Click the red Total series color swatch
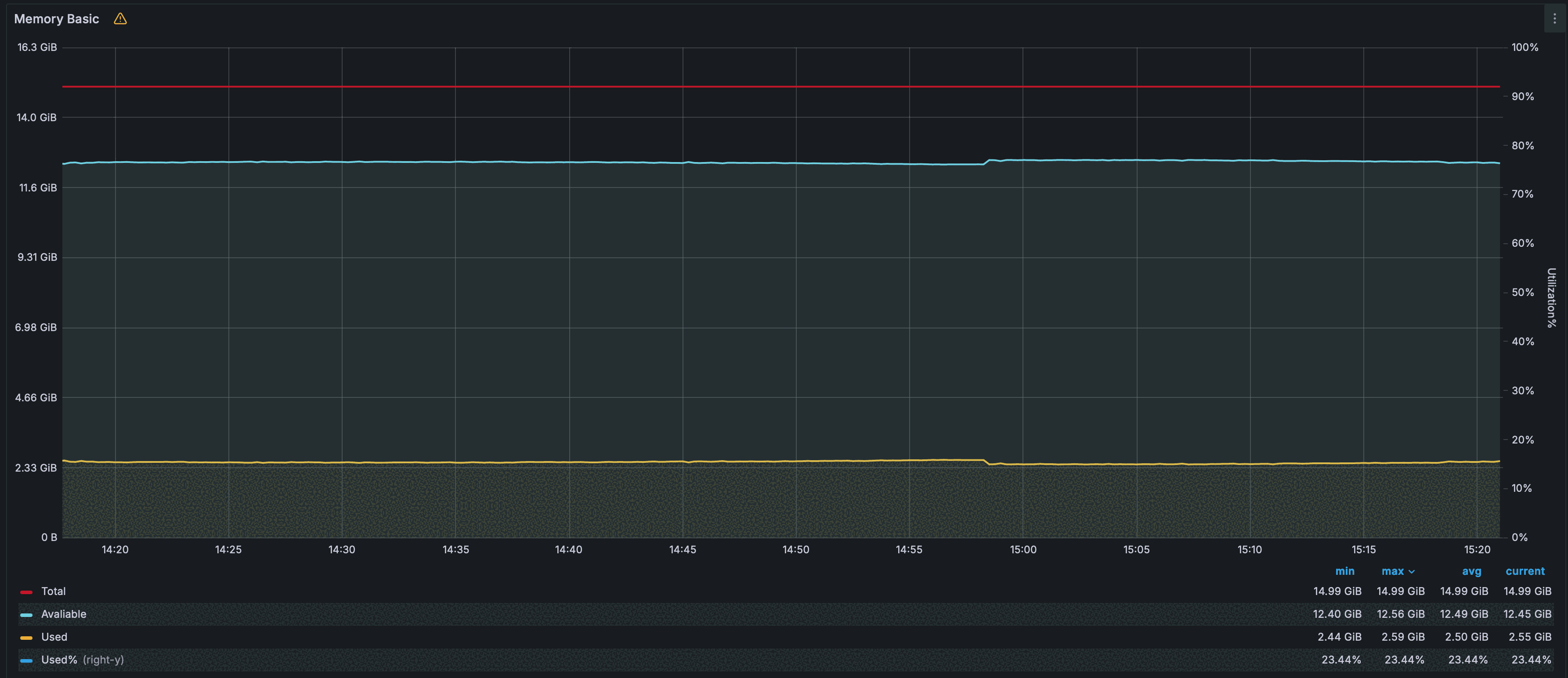This screenshot has height=678, width=1568. point(26,591)
